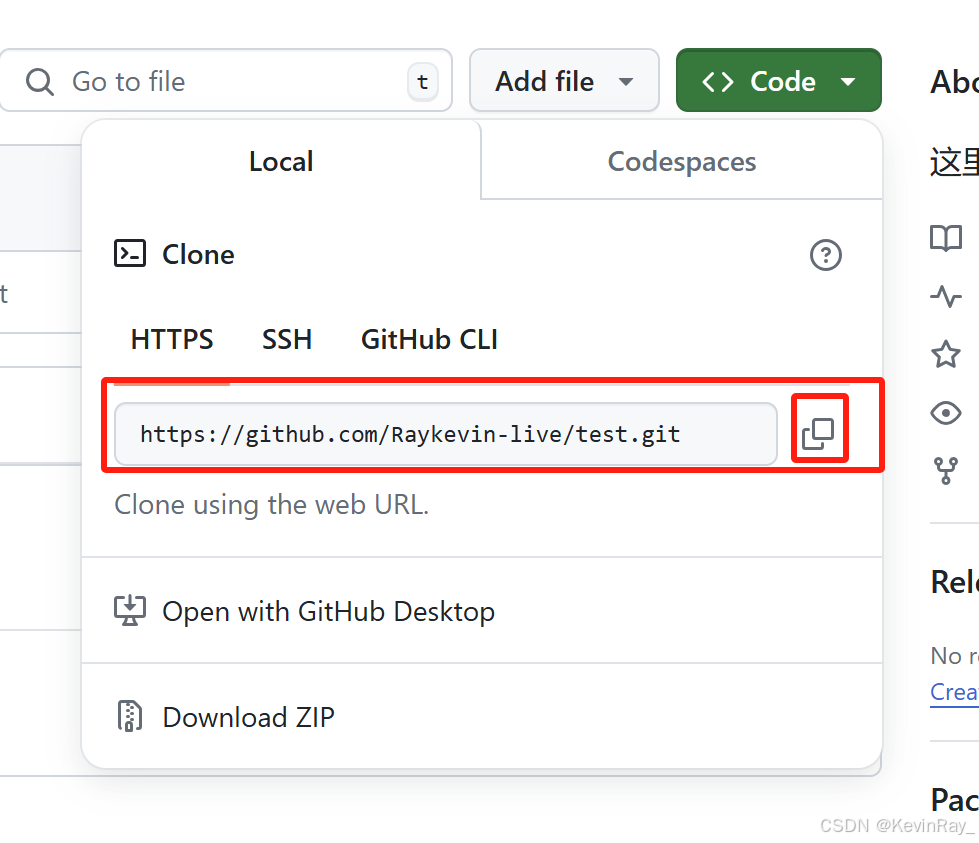The width and height of the screenshot is (979, 843).
Task: Switch to the Codespaces tab
Action: point(682,161)
